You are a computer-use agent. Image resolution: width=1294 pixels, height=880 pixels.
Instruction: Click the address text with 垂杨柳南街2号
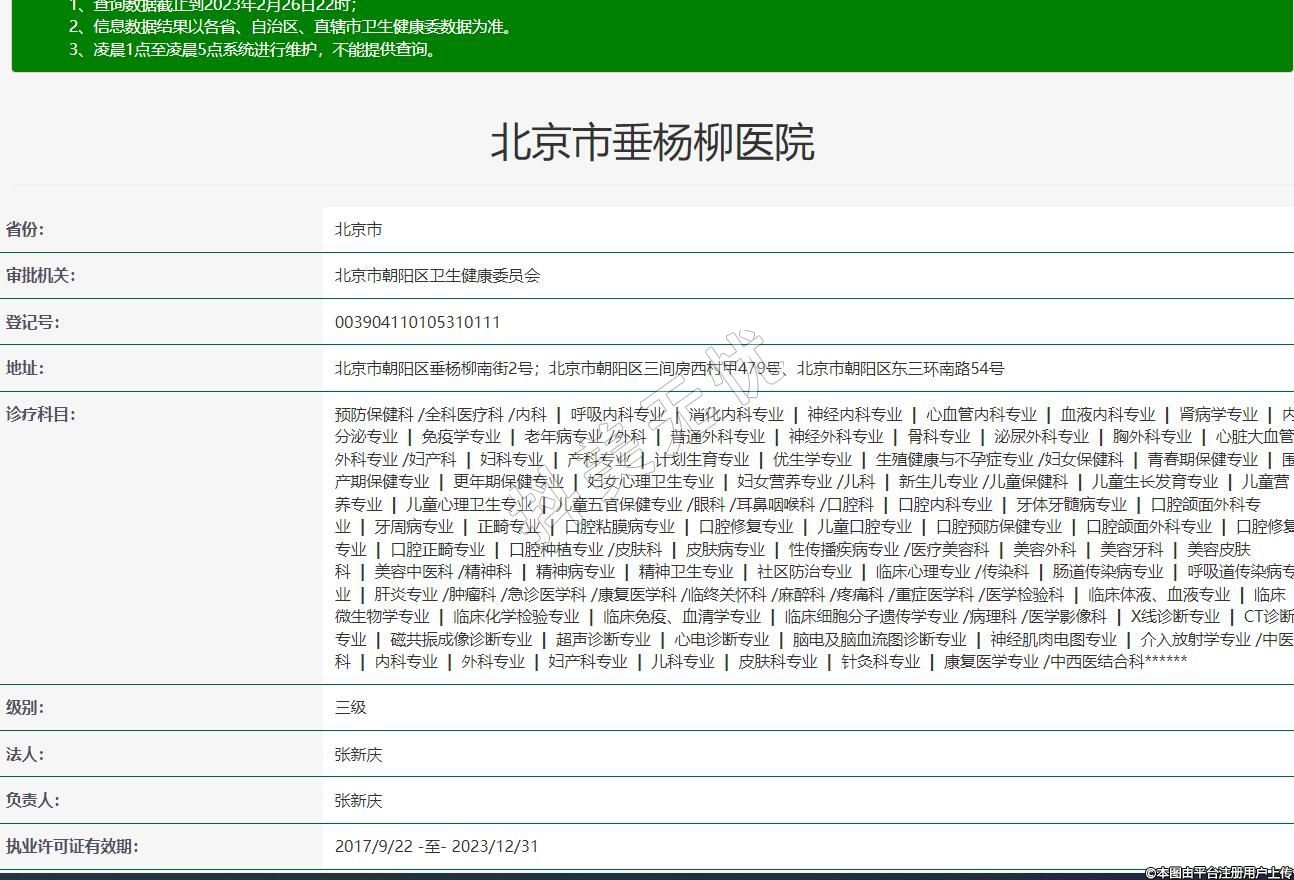436,368
